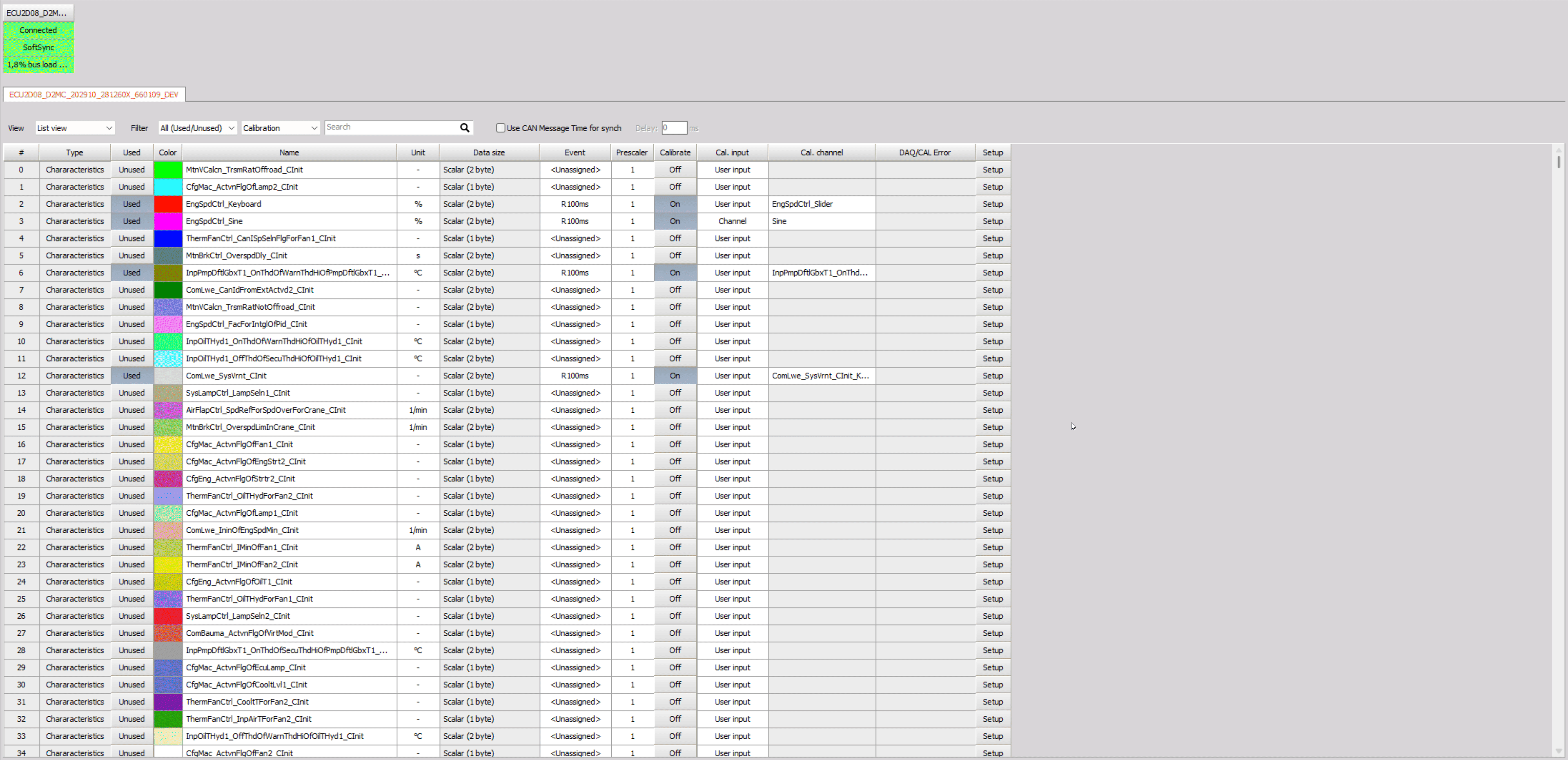
Task: Click scrollbar down arrow at list bottom
Action: [x=1559, y=751]
